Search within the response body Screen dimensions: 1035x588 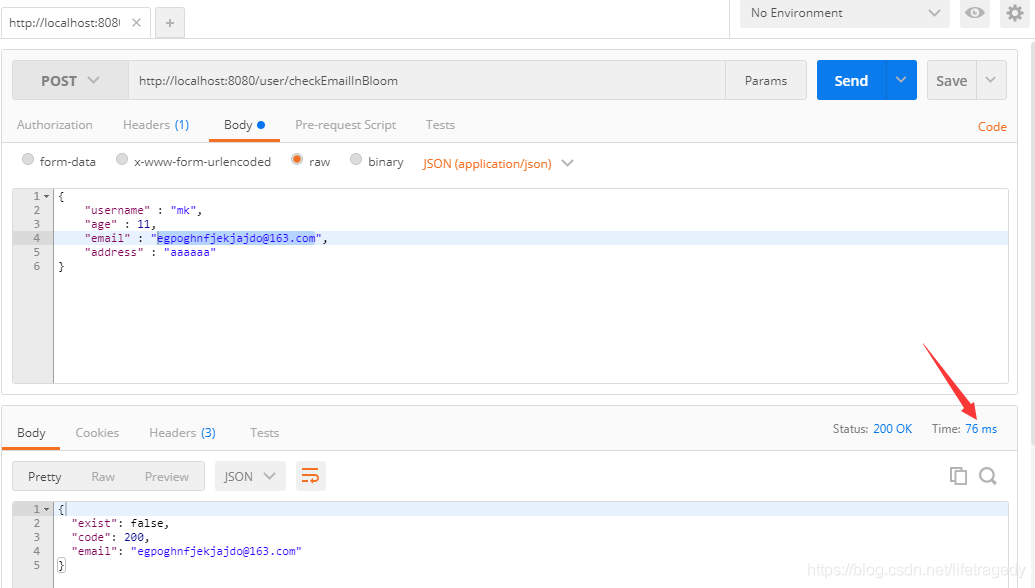click(x=987, y=476)
